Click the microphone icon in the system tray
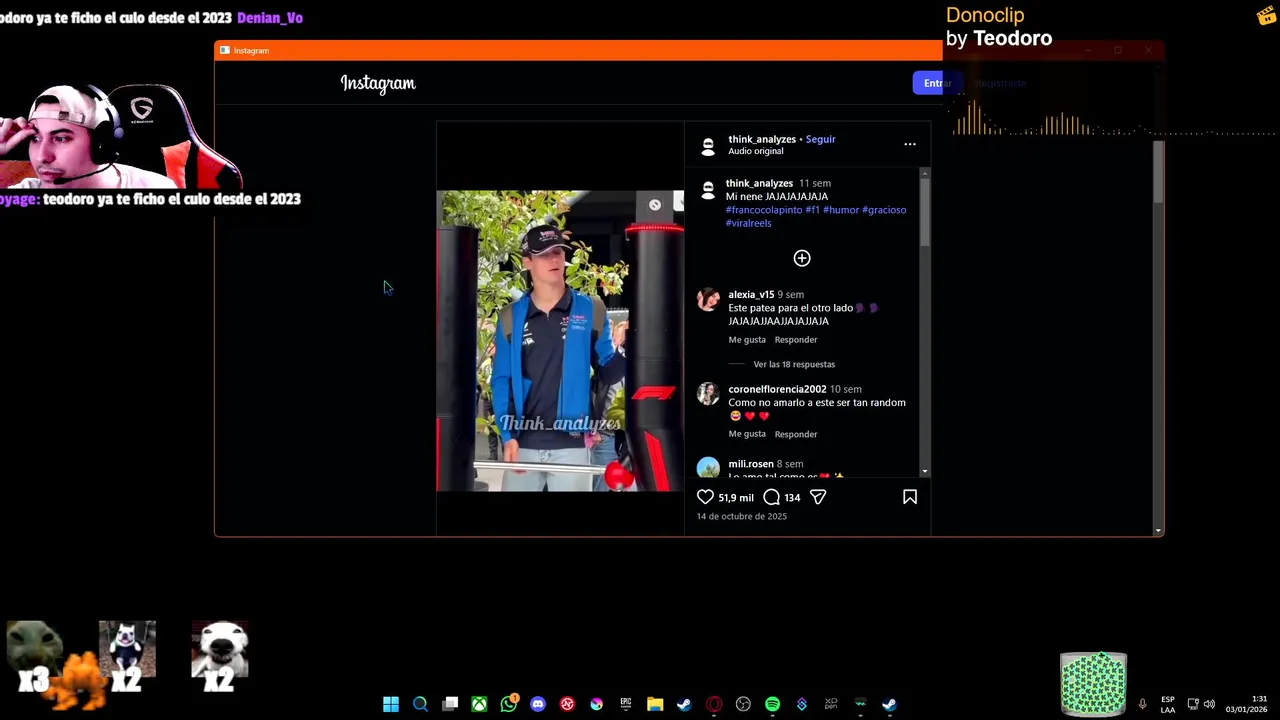Viewport: 1280px width, 720px height. 1142,704
